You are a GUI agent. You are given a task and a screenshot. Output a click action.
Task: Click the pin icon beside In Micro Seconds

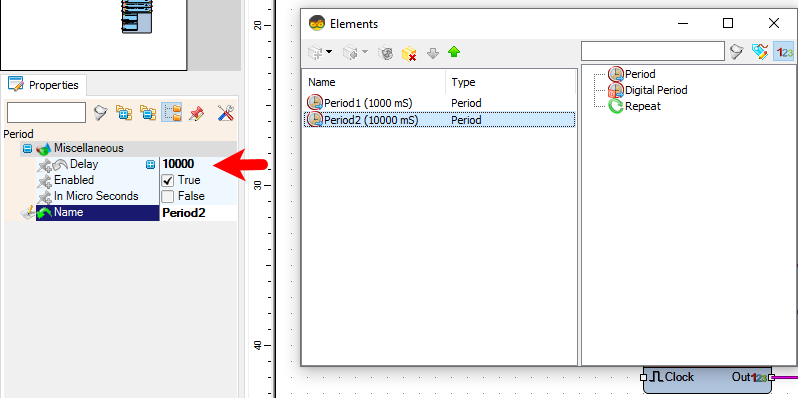point(45,196)
